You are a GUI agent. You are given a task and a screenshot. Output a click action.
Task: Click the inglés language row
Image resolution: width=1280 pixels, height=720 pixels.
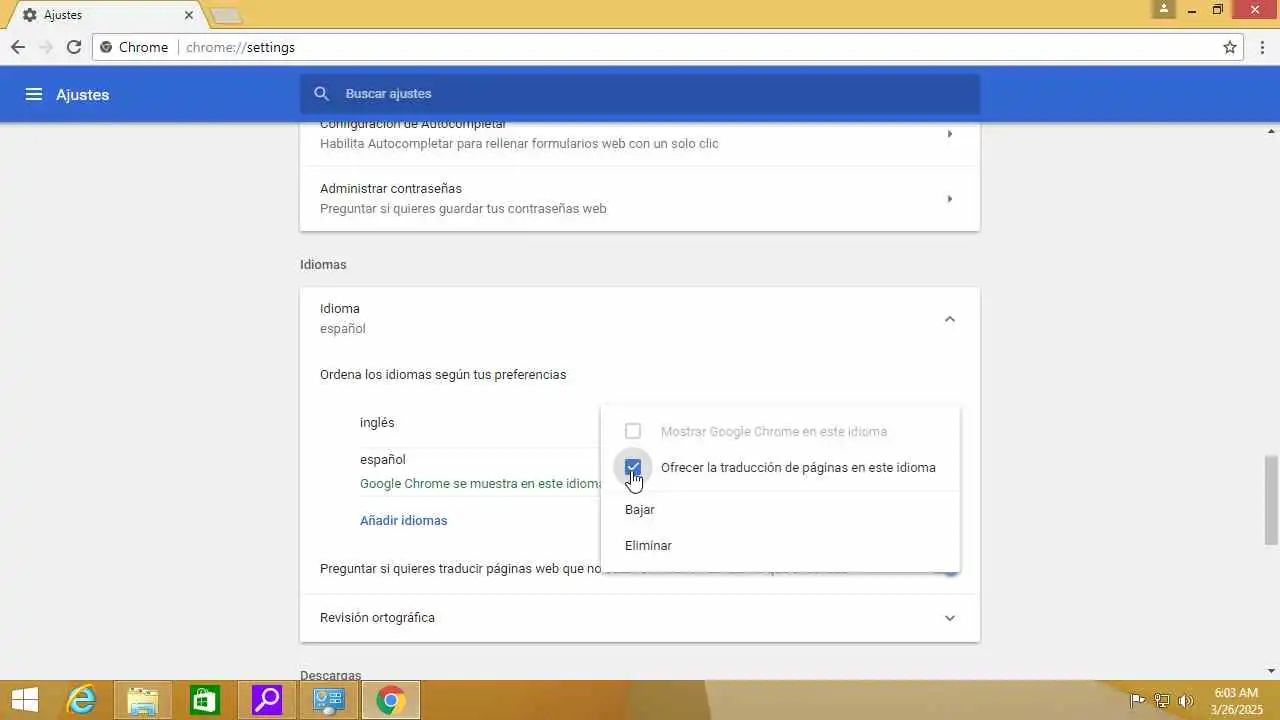pyautogui.click(x=377, y=423)
